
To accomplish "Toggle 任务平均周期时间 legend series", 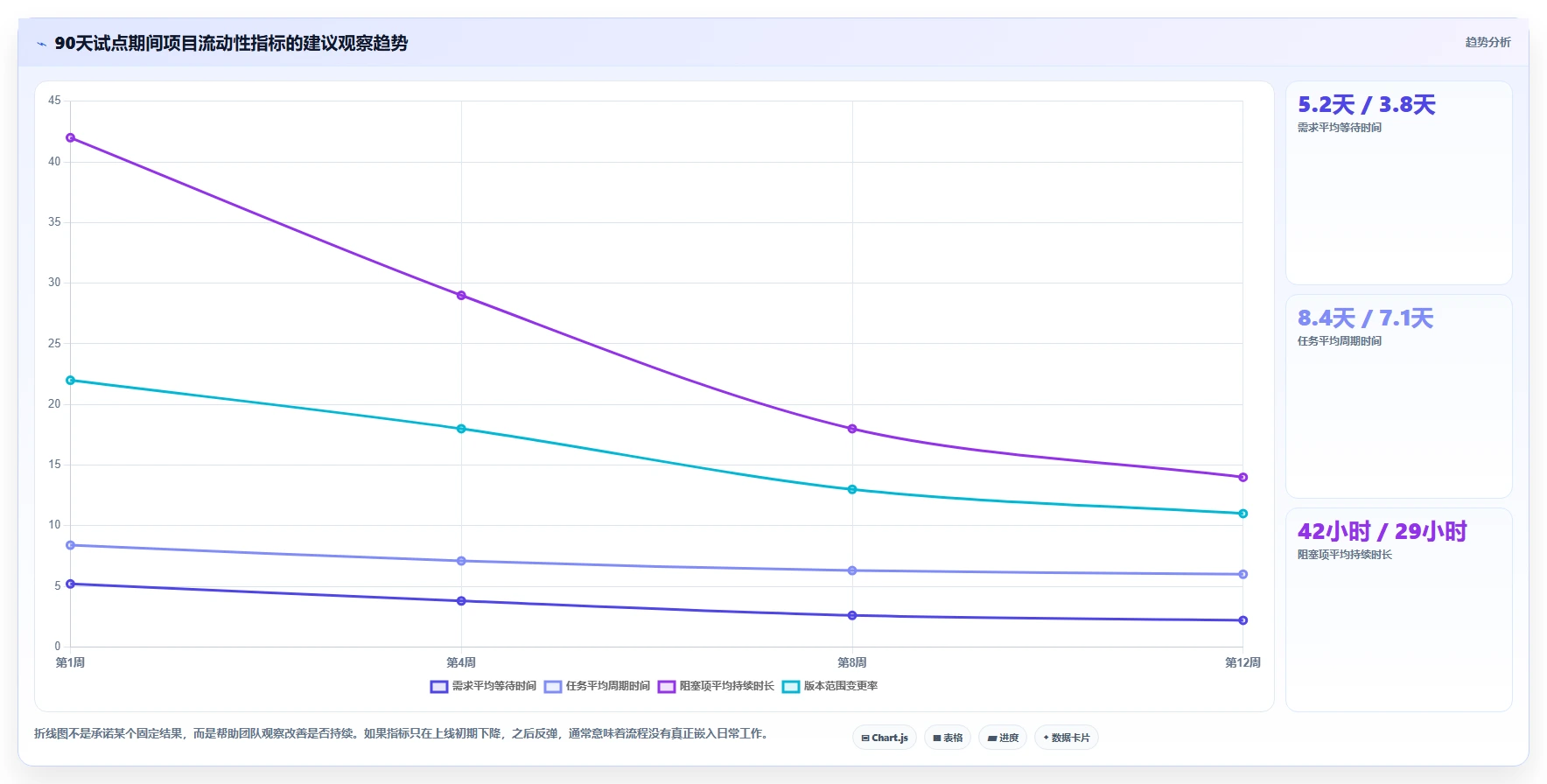I will [x=597, y=686].
